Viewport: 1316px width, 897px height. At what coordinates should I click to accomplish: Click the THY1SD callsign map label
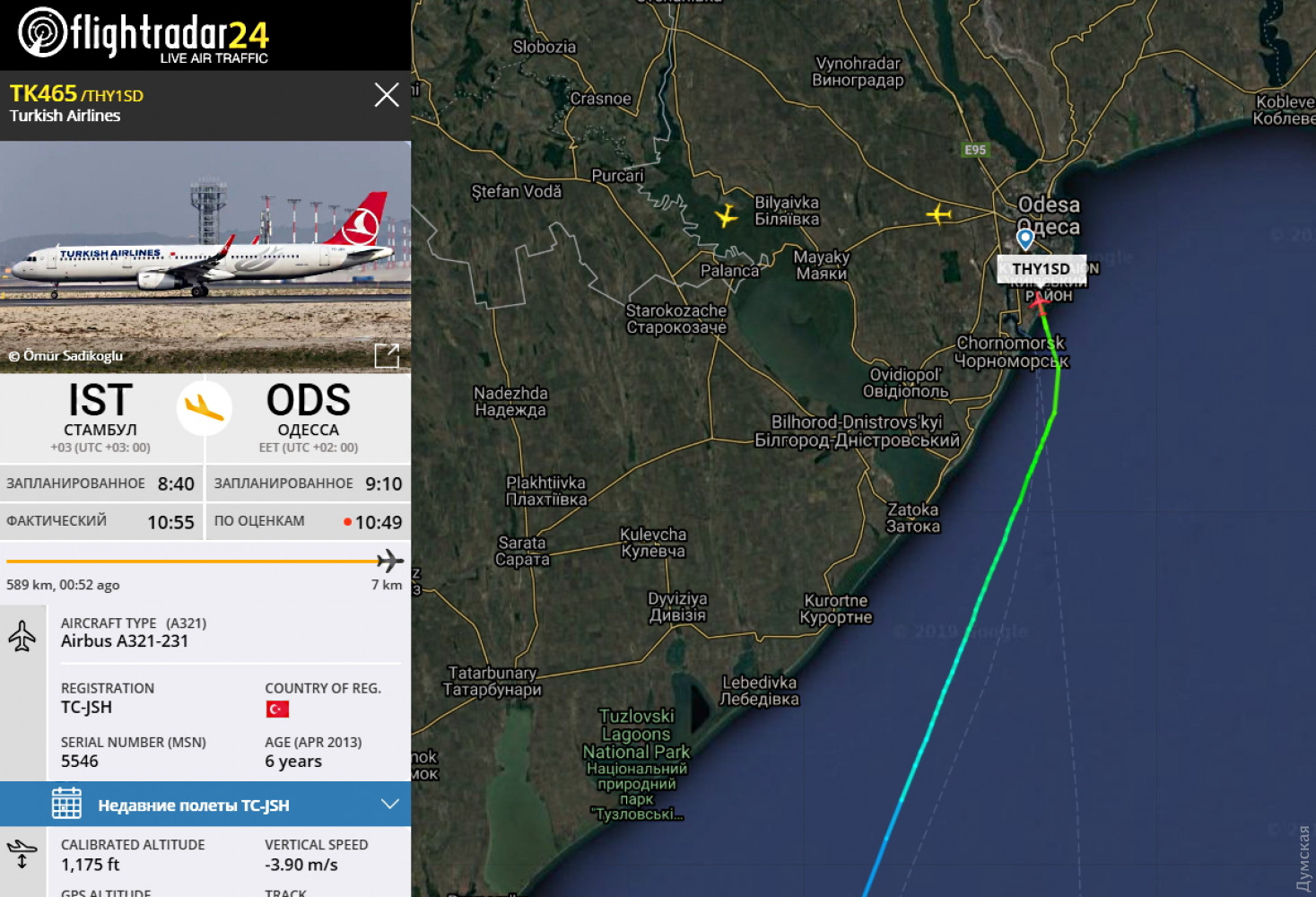click(1041, 269)
